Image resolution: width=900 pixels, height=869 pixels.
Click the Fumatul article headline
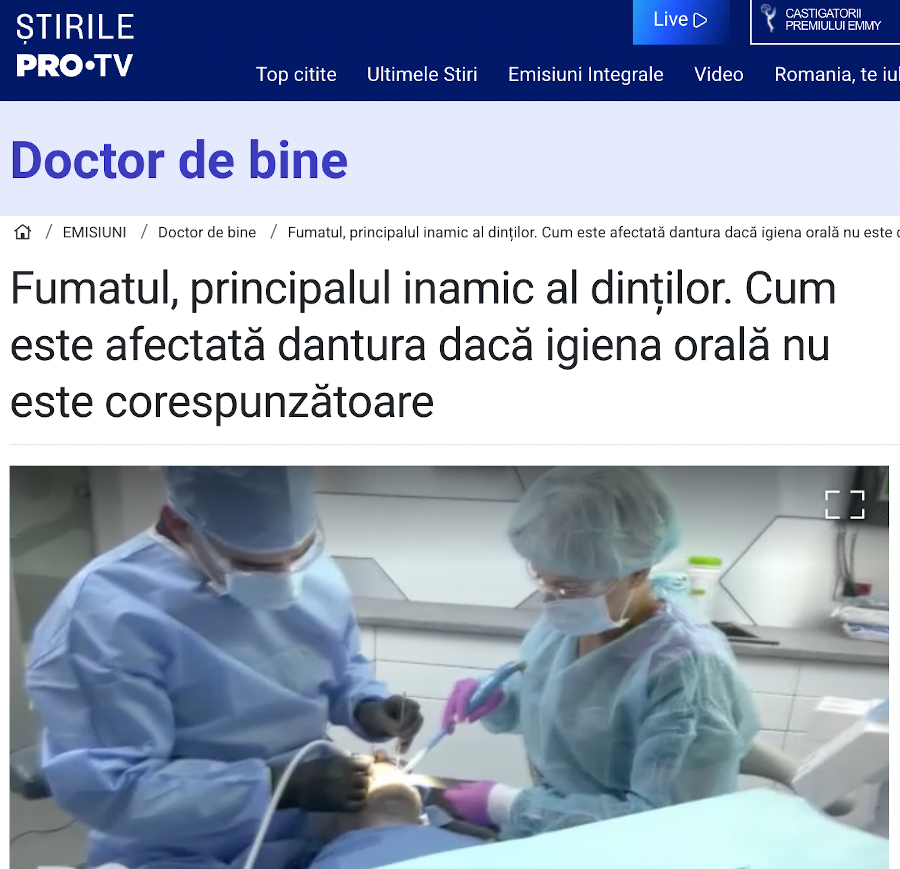coord(423,346)
